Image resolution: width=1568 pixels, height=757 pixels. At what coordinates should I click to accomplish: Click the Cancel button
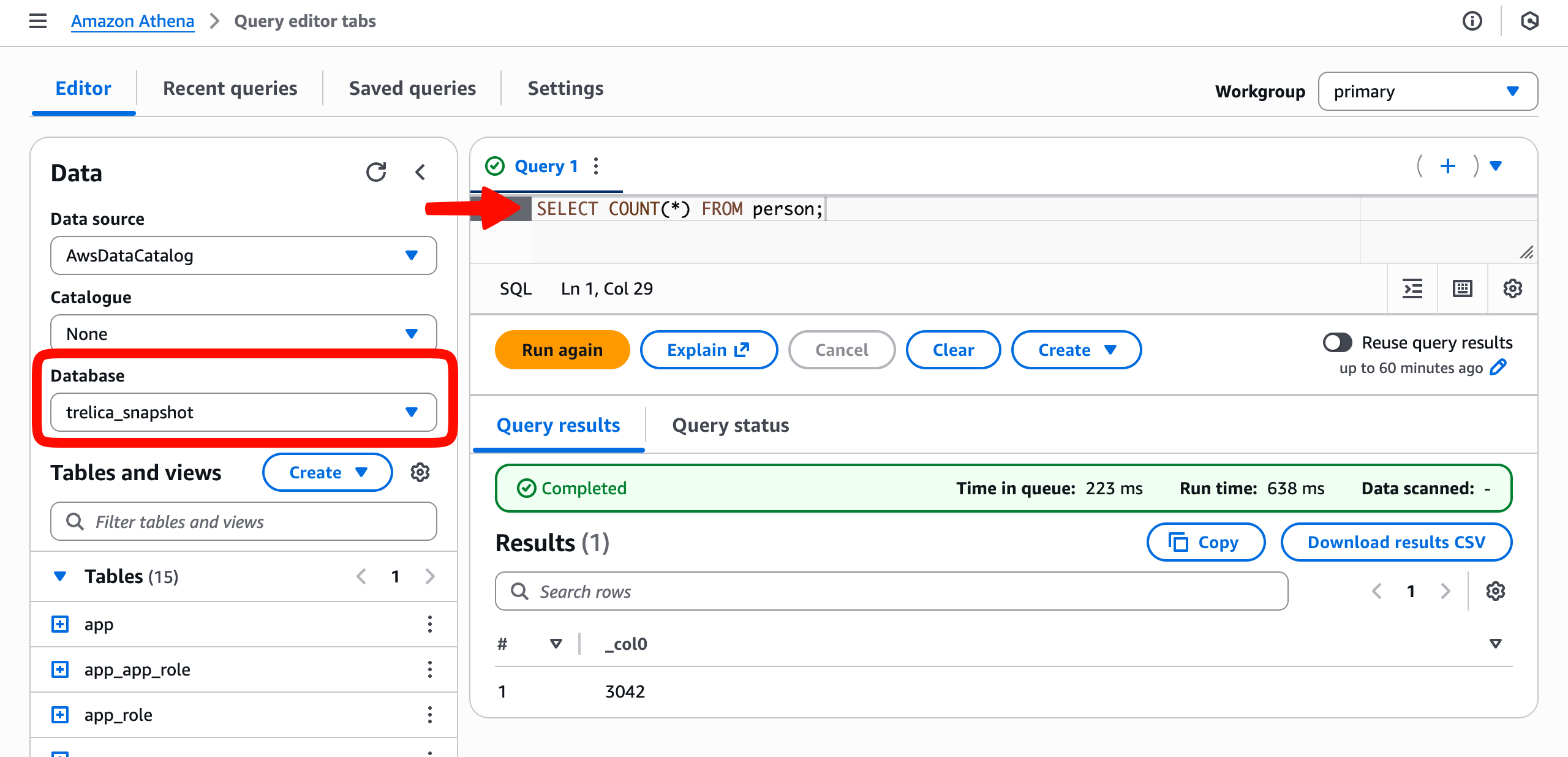pos(842,350)
